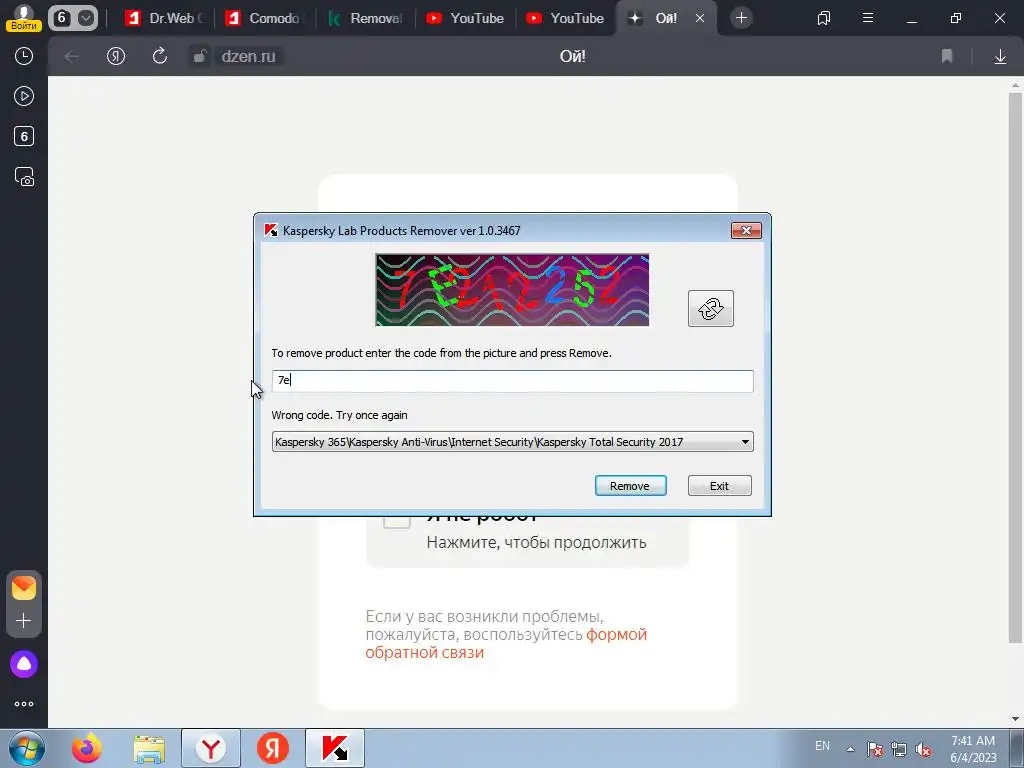1024x768 pixels.
Task: Click the network tray icon
Action: 899,749
